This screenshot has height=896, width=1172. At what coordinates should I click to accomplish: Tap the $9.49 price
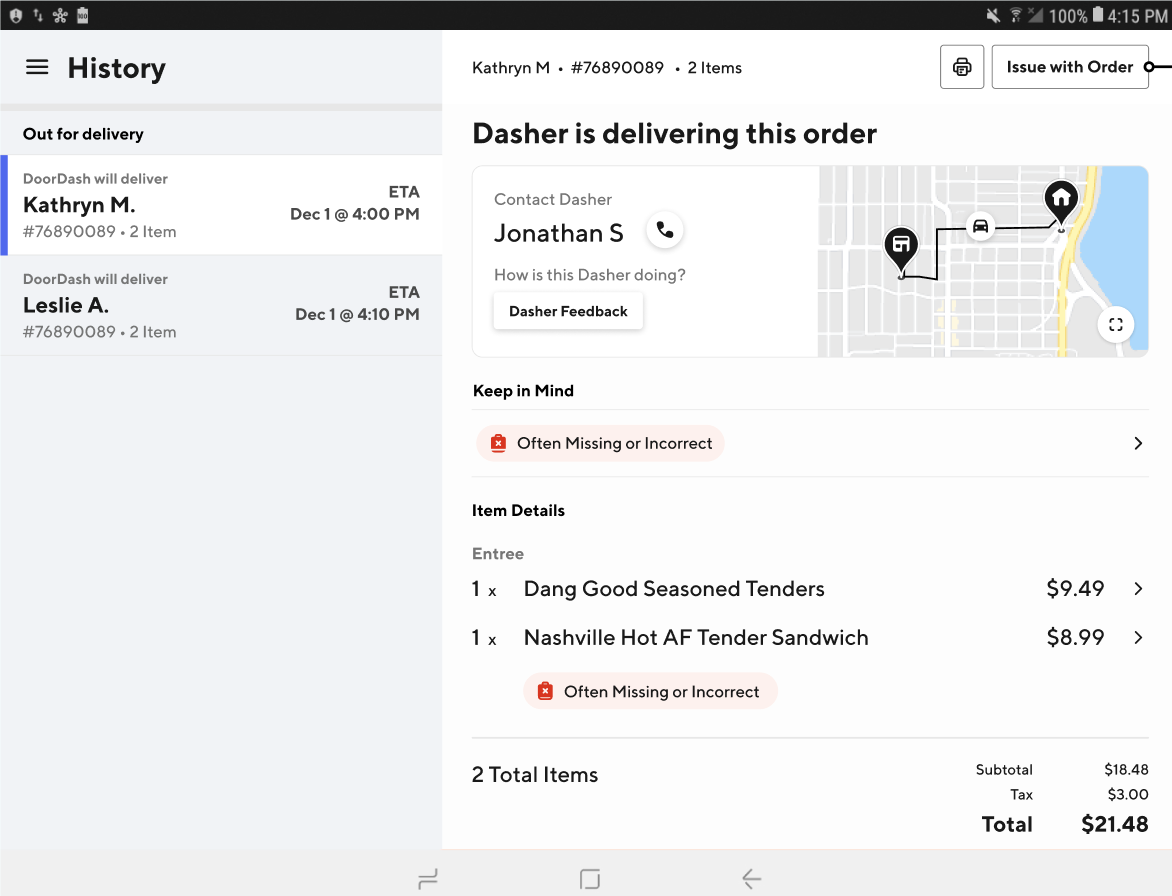point(1075,589)
